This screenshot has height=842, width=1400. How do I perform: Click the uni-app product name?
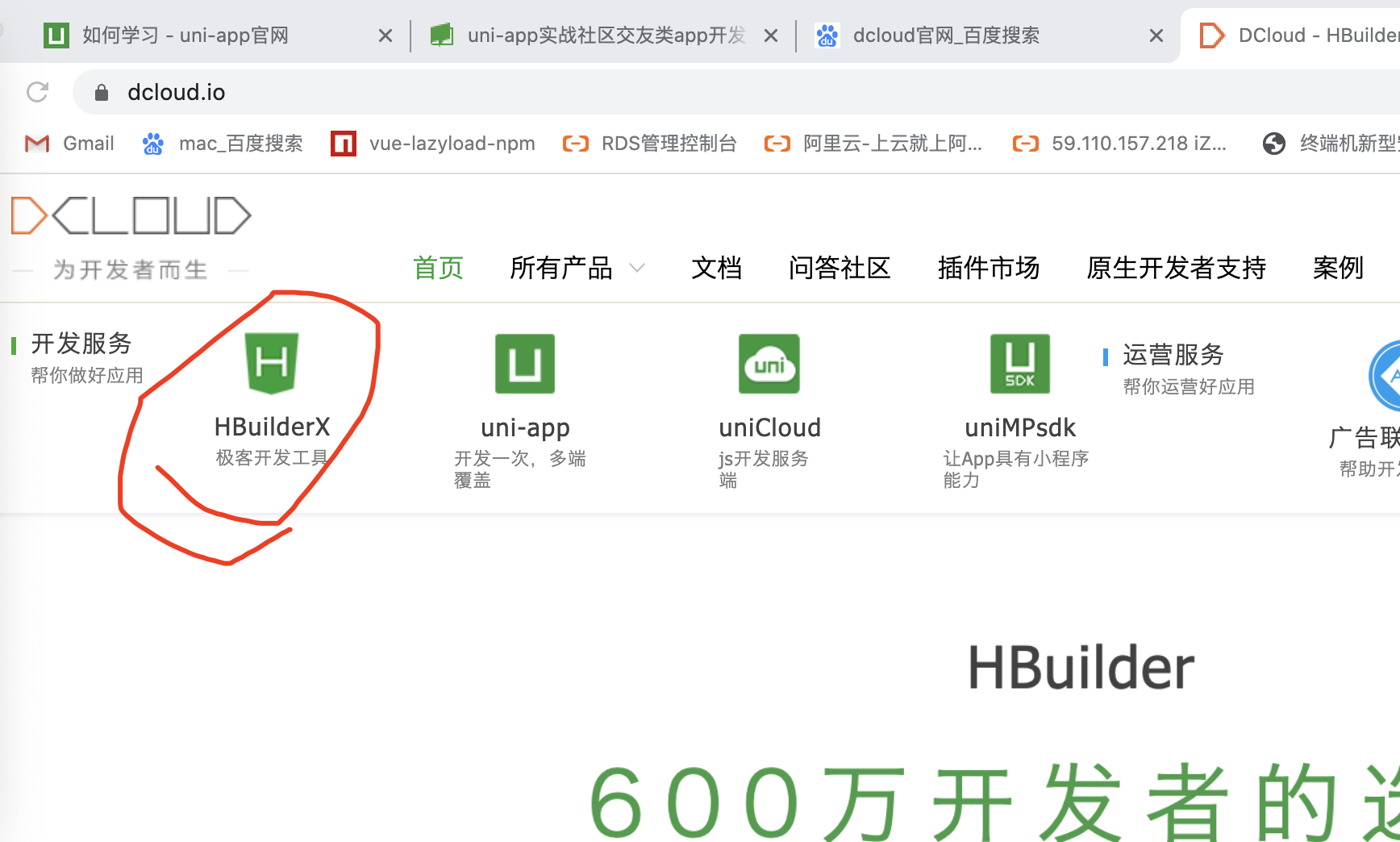pos(525,427)
